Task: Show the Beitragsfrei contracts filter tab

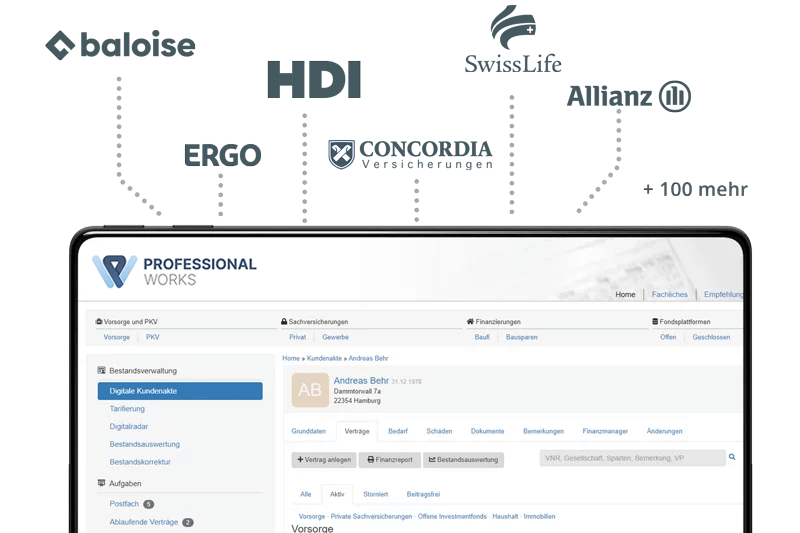Action: [423, 494]
